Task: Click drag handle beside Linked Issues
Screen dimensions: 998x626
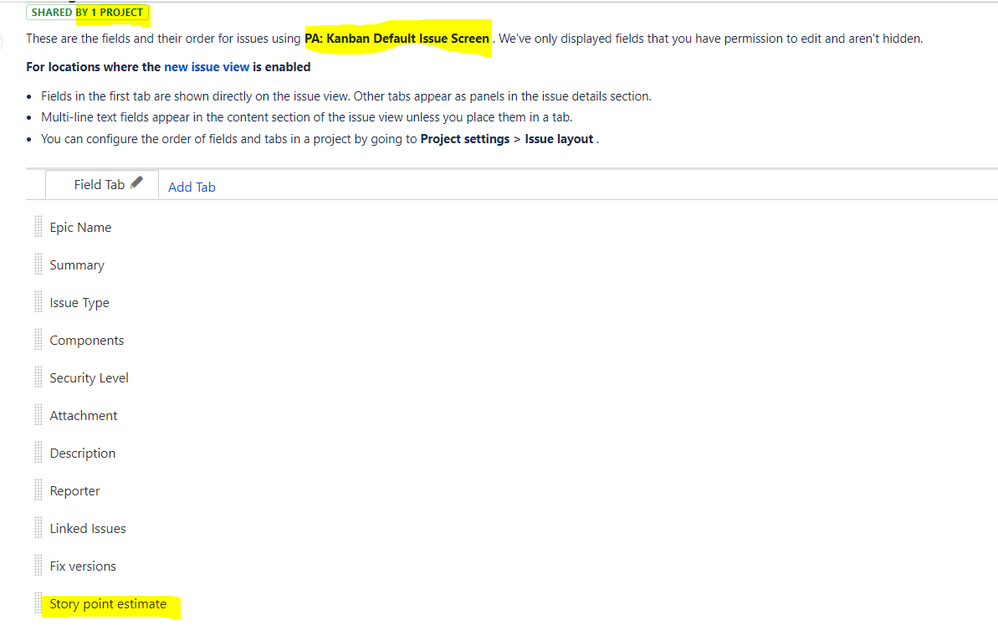Action: [x=38, y=528]
